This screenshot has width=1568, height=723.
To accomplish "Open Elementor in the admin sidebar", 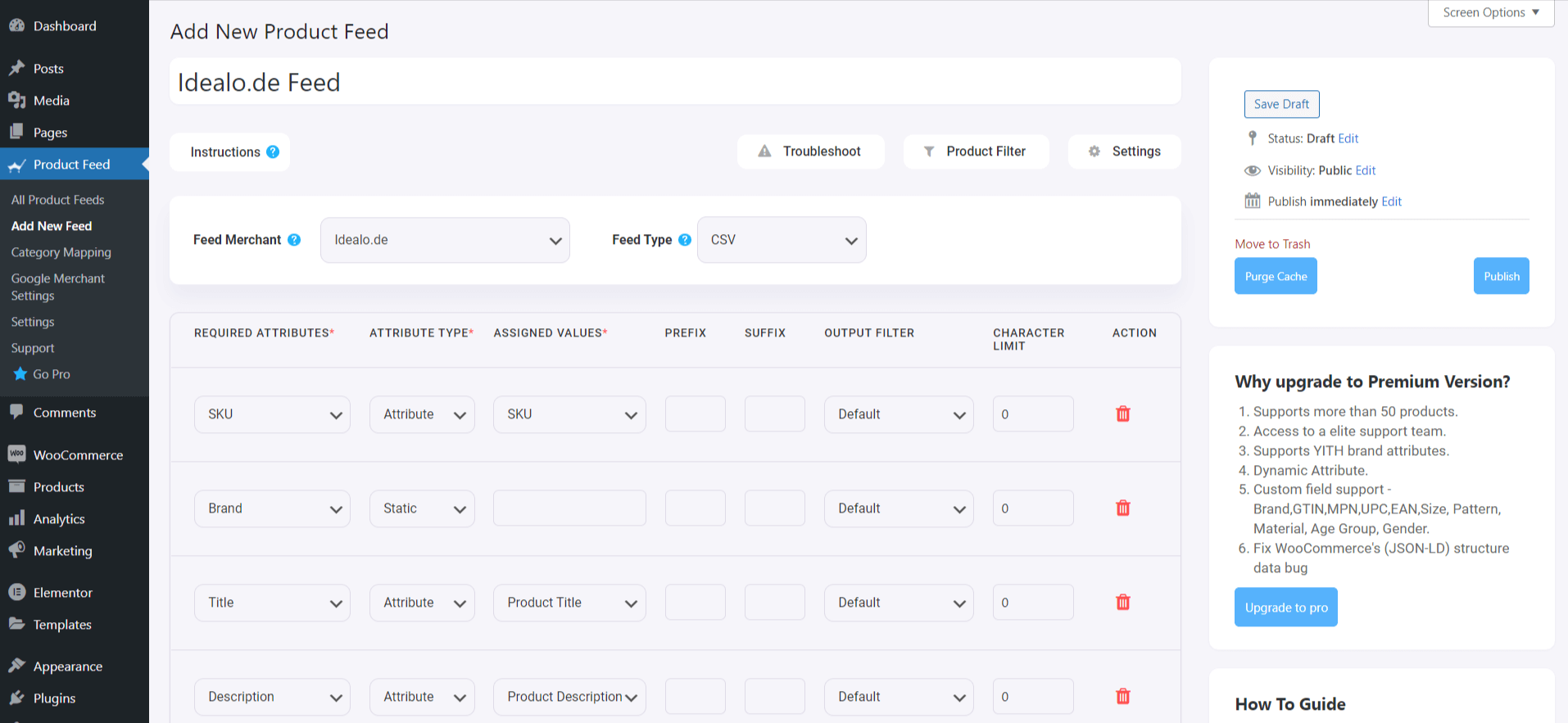I will pos(62,593).
